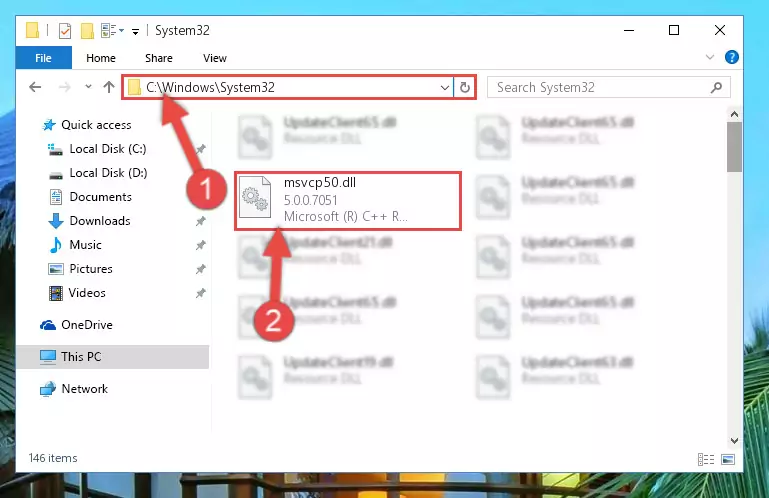Open the address bar history dropdown
The image size is (769, 498).
pyautogui.click(x=445, y=88)
